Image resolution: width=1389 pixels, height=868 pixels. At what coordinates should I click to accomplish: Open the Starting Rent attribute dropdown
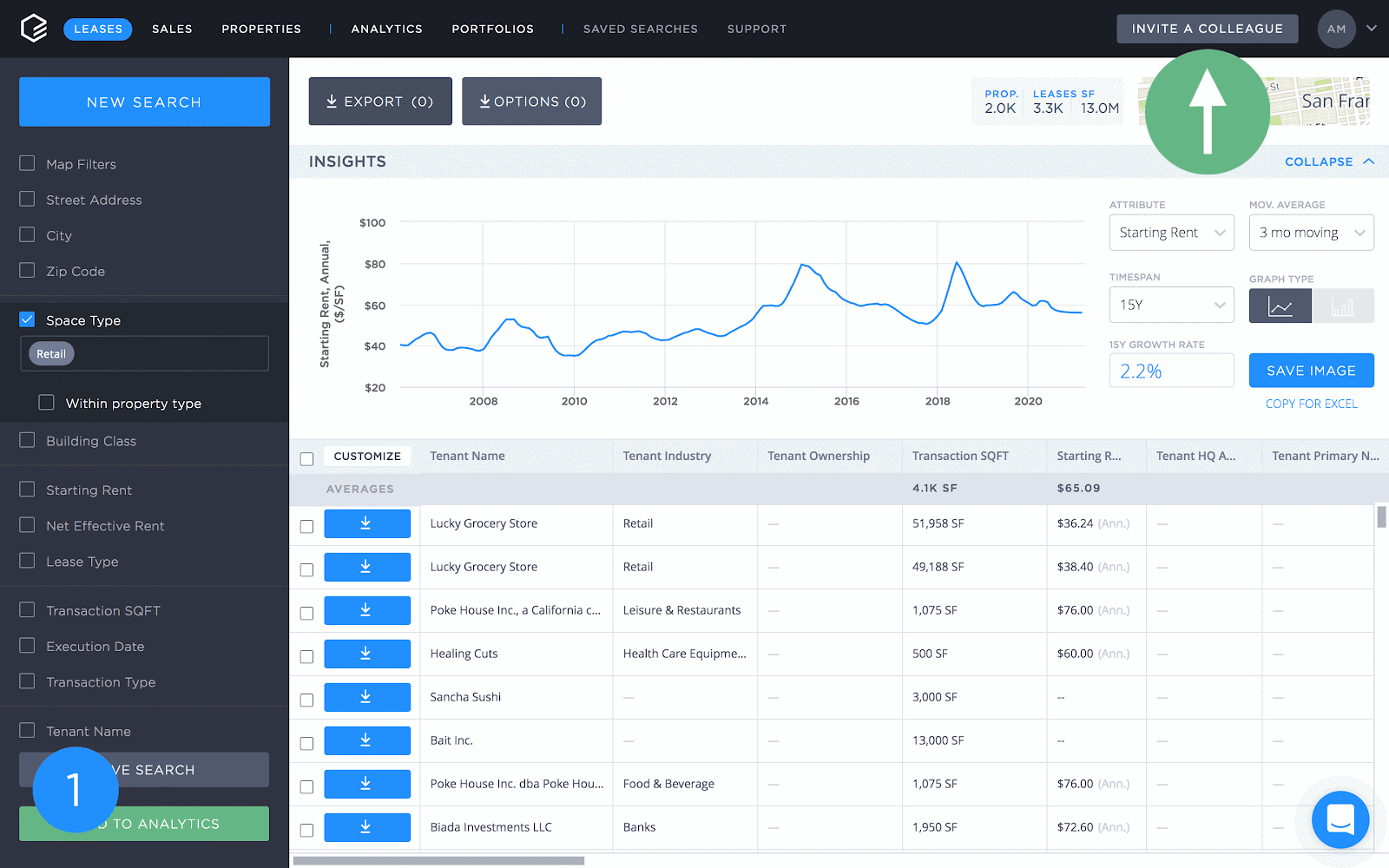point(1171,232)
